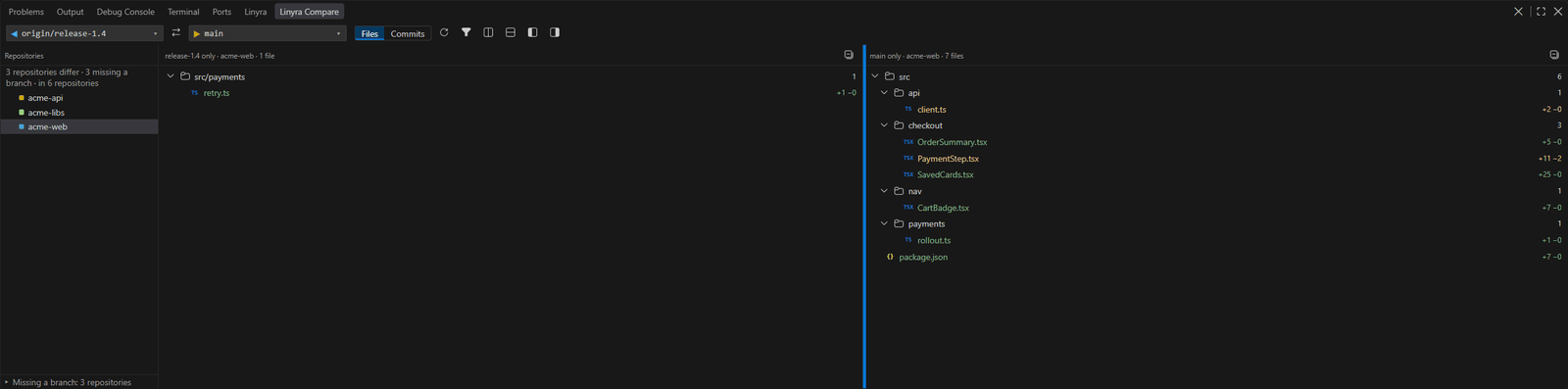
Task: Maximize the panel
Action: tap(1541, 12)
